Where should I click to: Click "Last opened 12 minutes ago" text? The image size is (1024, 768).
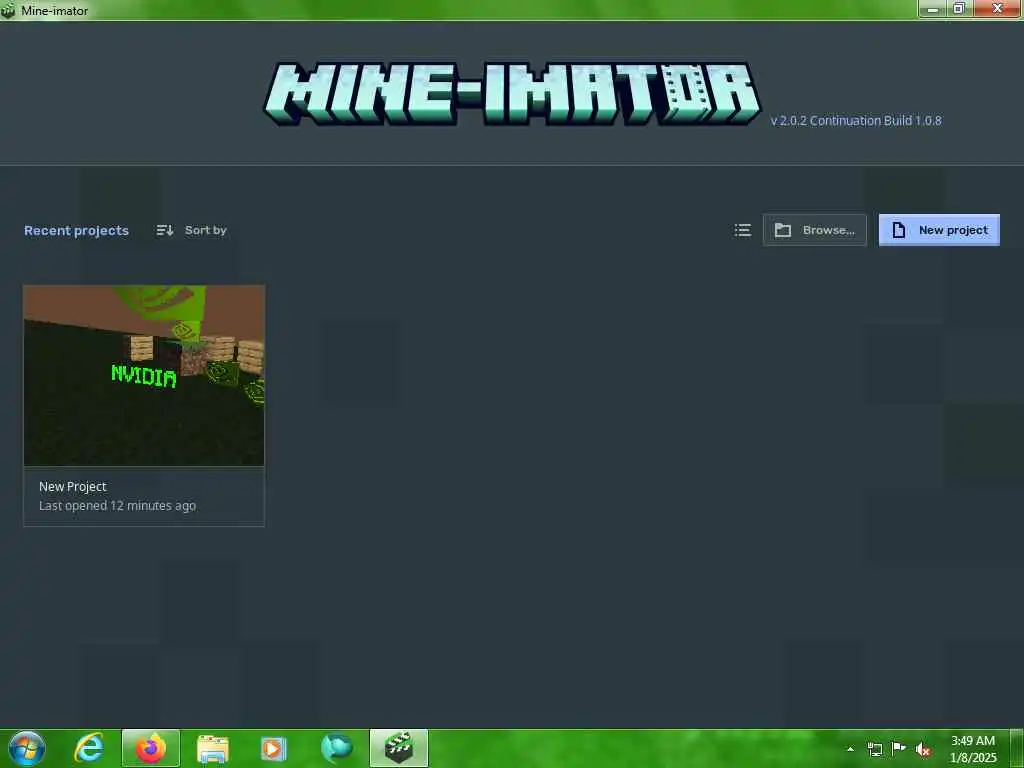coord(118,505)
